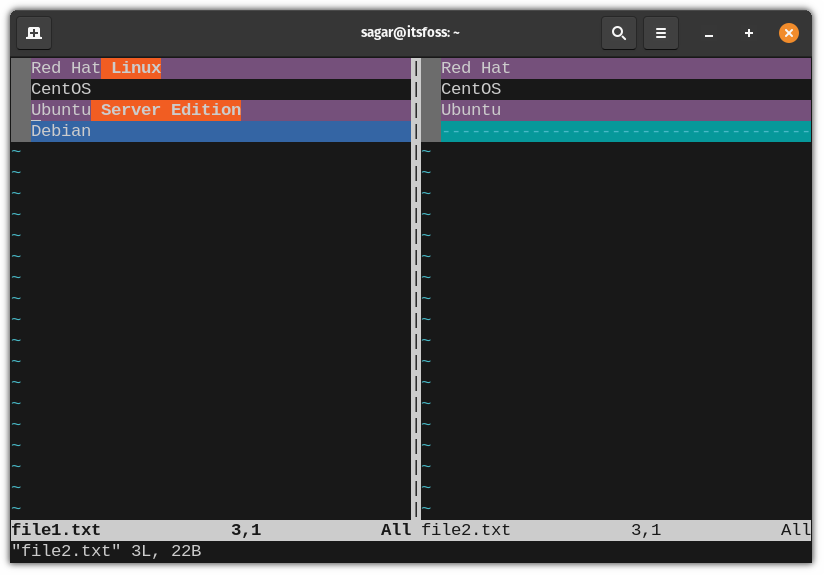Viewport: 824px width, 575px height.
Task: Maximize the terminal window
Action: (x=749, y=33)
